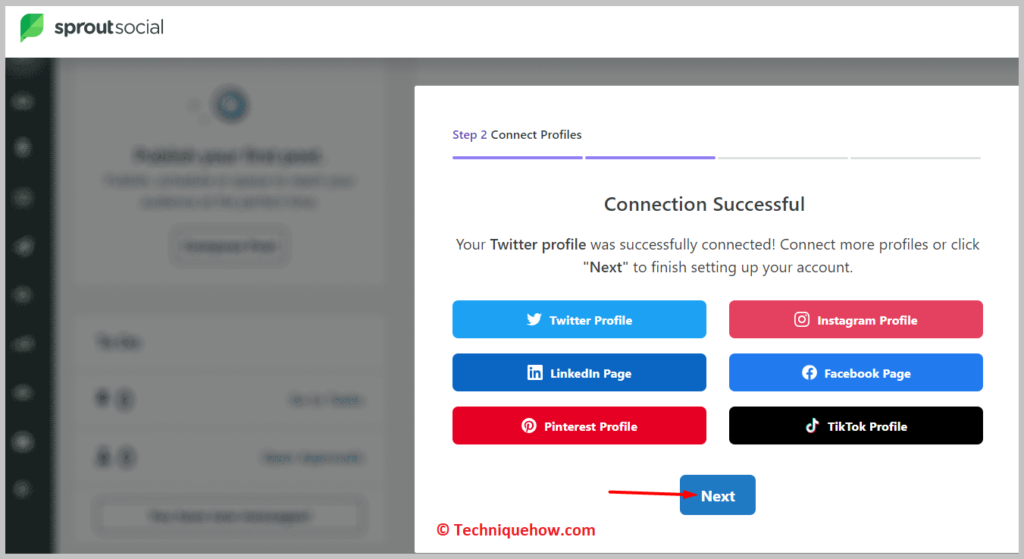Connect an Instagram Profile
Image resolution: width=1024 pixels, height=559 pixels.
click(x=856, y=319)
